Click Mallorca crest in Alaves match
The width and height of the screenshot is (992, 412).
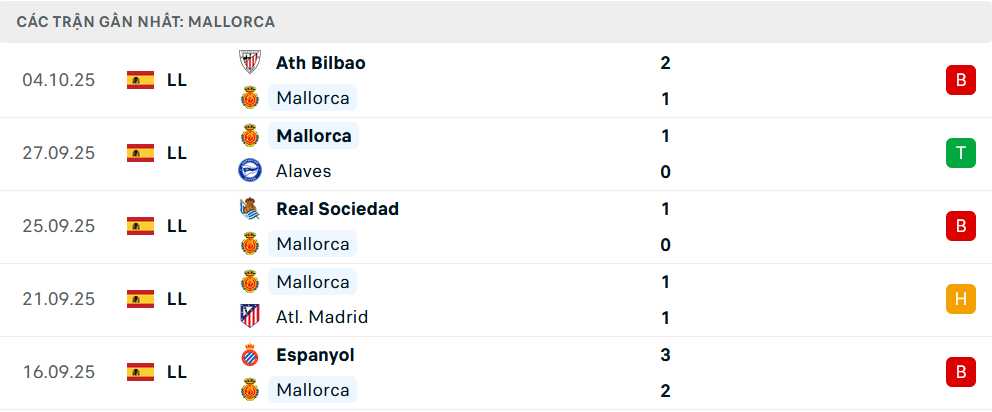[249, 136]
